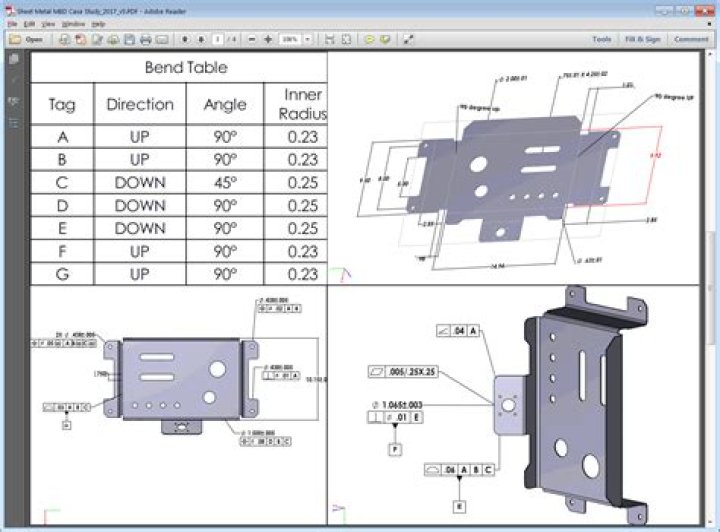Screen dimensions: 720x532
Task: Click the vertical scrollbar on right edge
Action: coord(710,287)
